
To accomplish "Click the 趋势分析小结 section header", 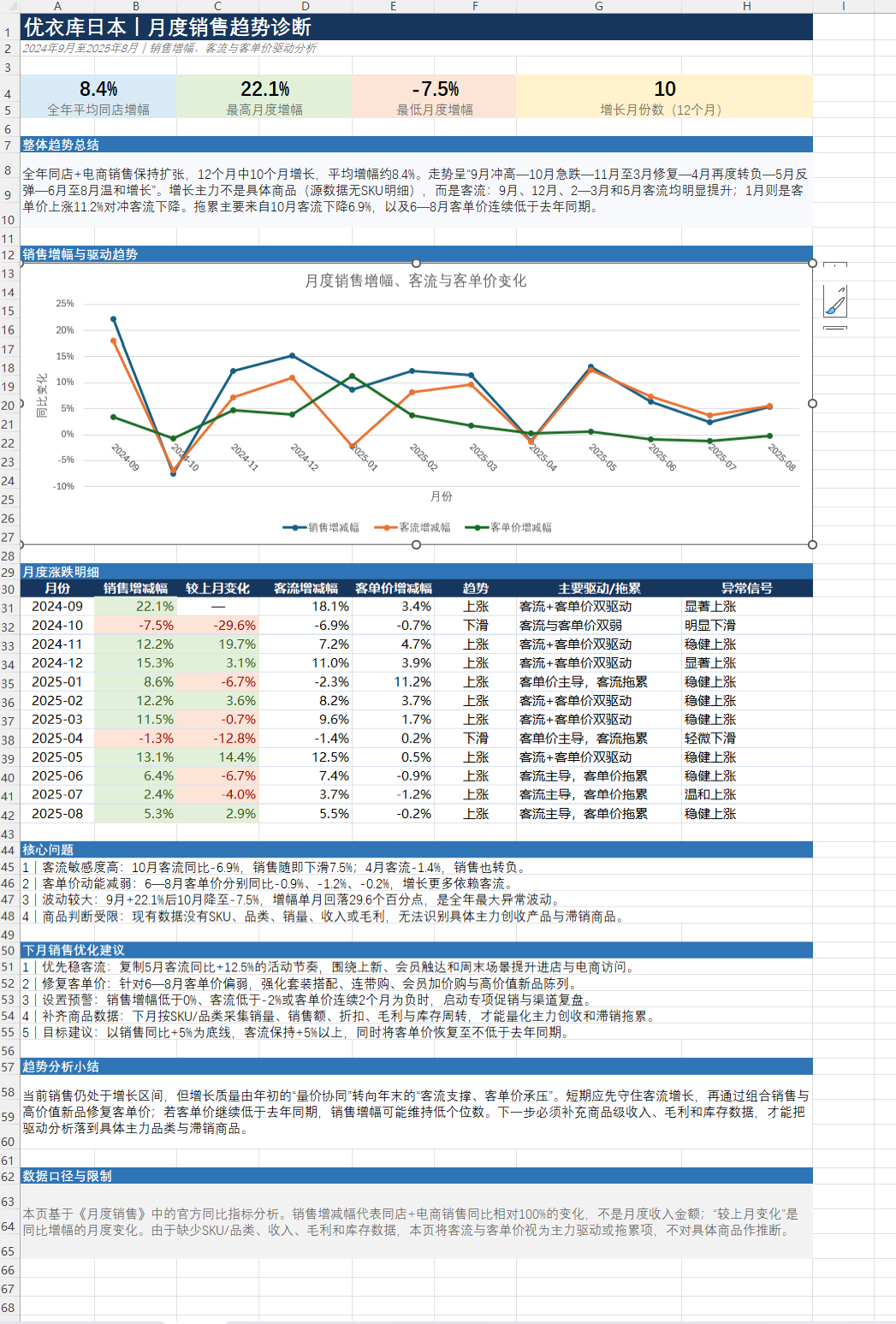I will point(416,1066).
